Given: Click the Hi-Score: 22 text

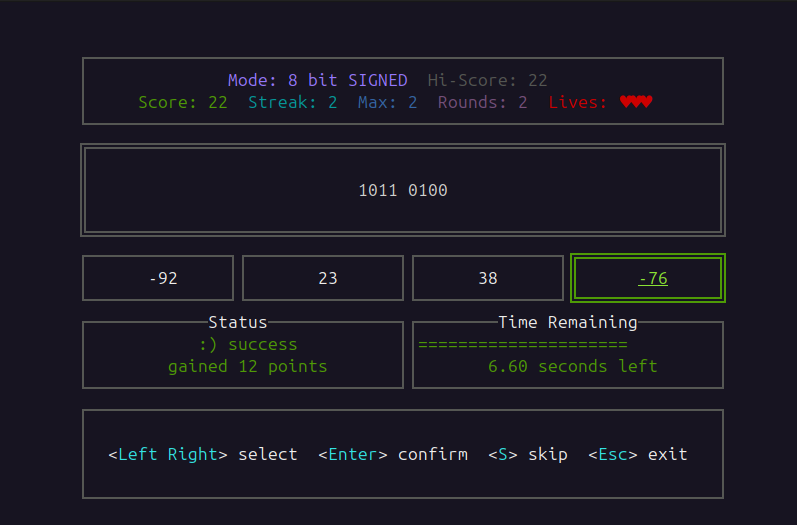Looking at the screenshot, I should pyautogui.click(x=487, y=80).
